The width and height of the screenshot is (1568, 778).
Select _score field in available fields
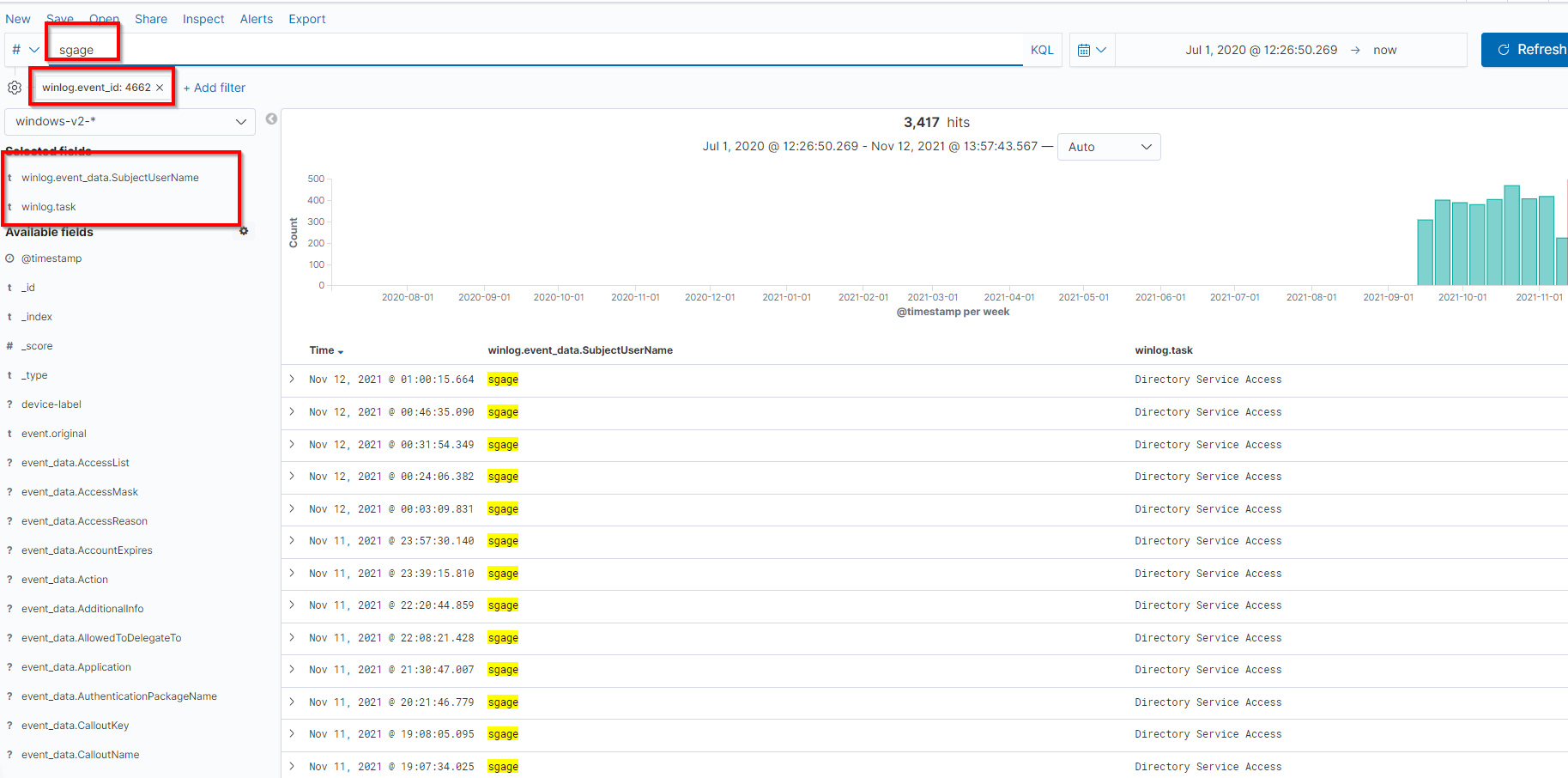[37, 346]
